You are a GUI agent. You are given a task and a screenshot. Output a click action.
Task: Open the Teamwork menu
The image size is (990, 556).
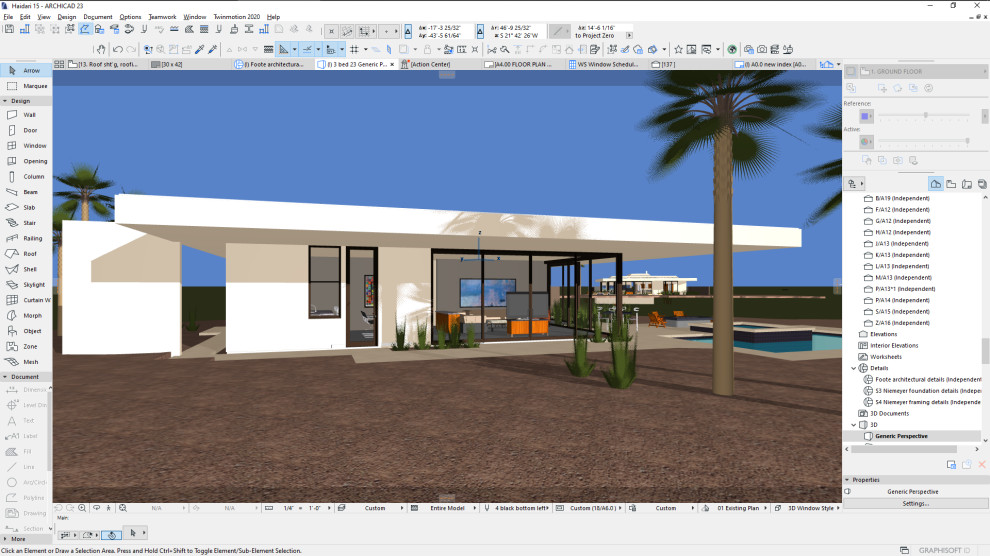coord(162,17)
